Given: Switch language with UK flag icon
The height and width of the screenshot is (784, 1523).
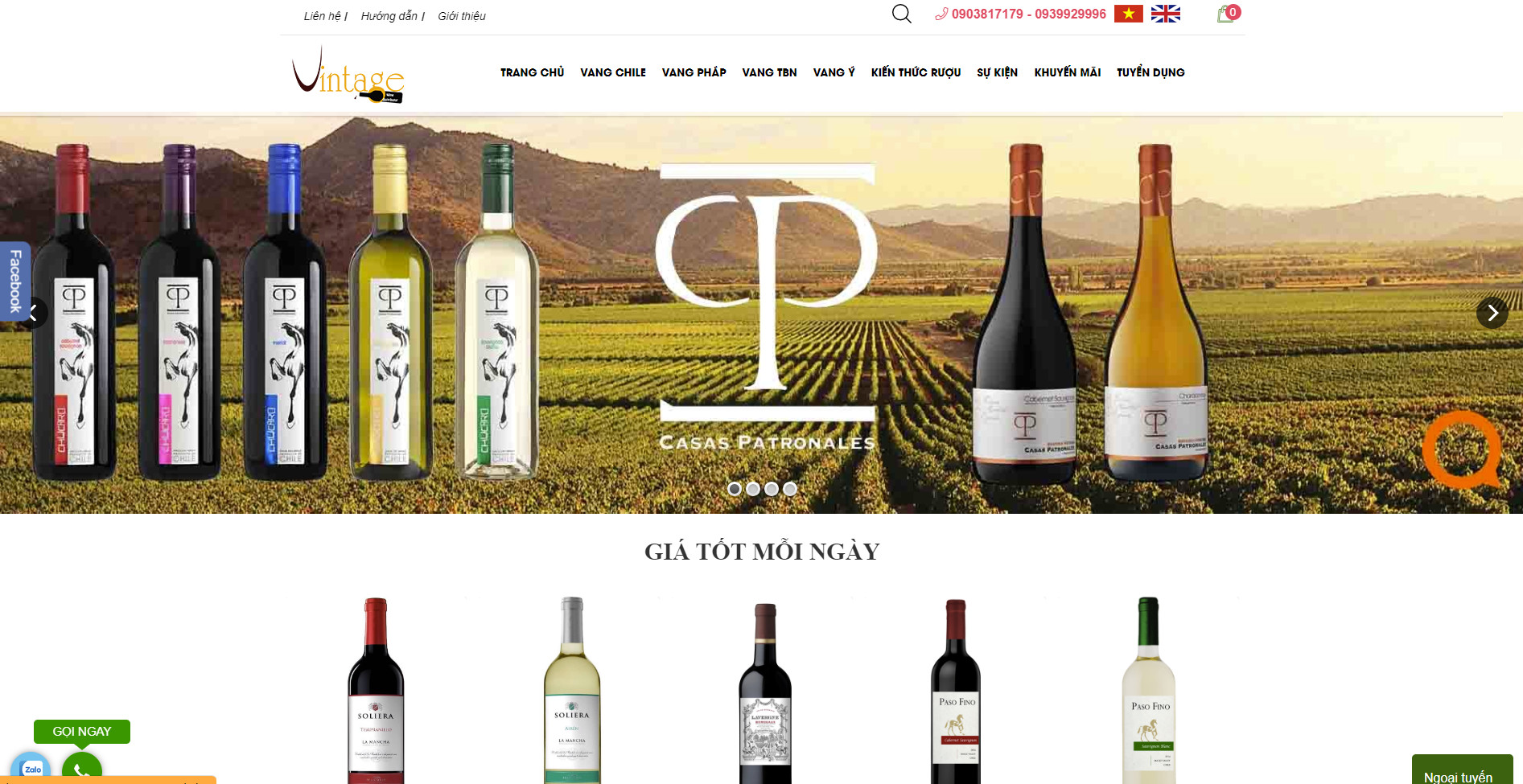Looking at the screenshot, I should tap(1165, 14).
